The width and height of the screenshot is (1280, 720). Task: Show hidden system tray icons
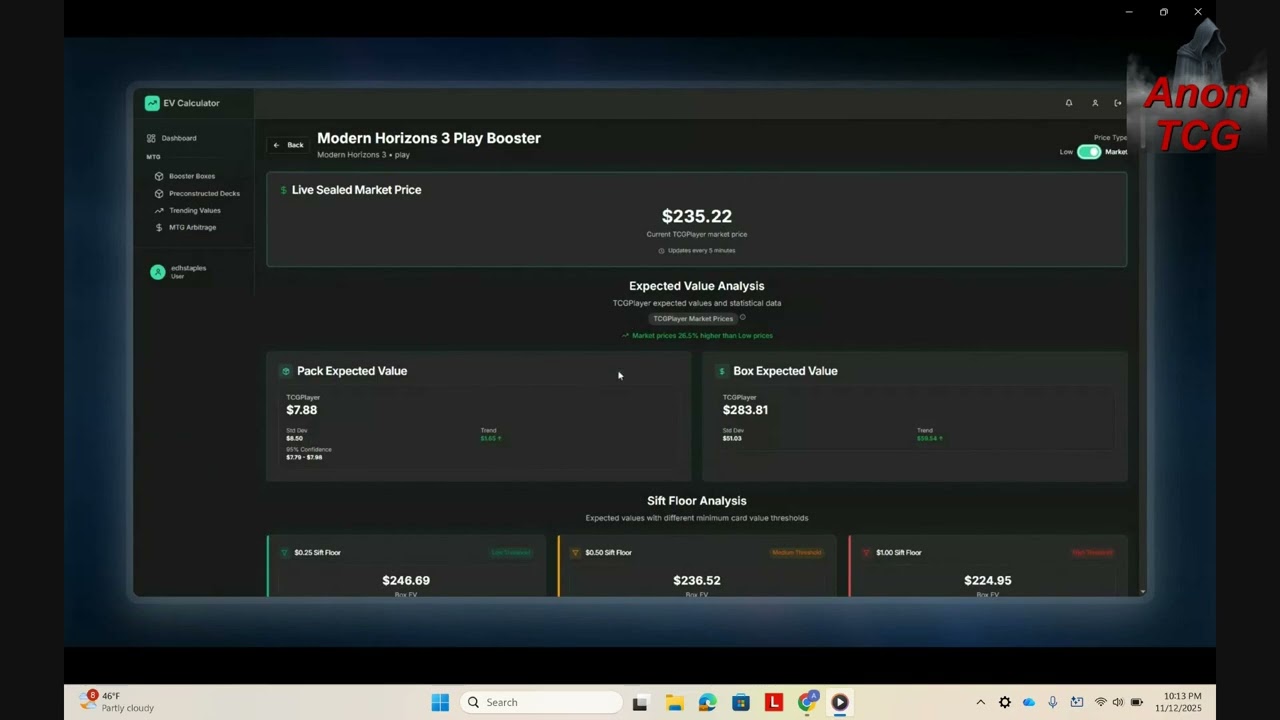click(x=981, y=702)
